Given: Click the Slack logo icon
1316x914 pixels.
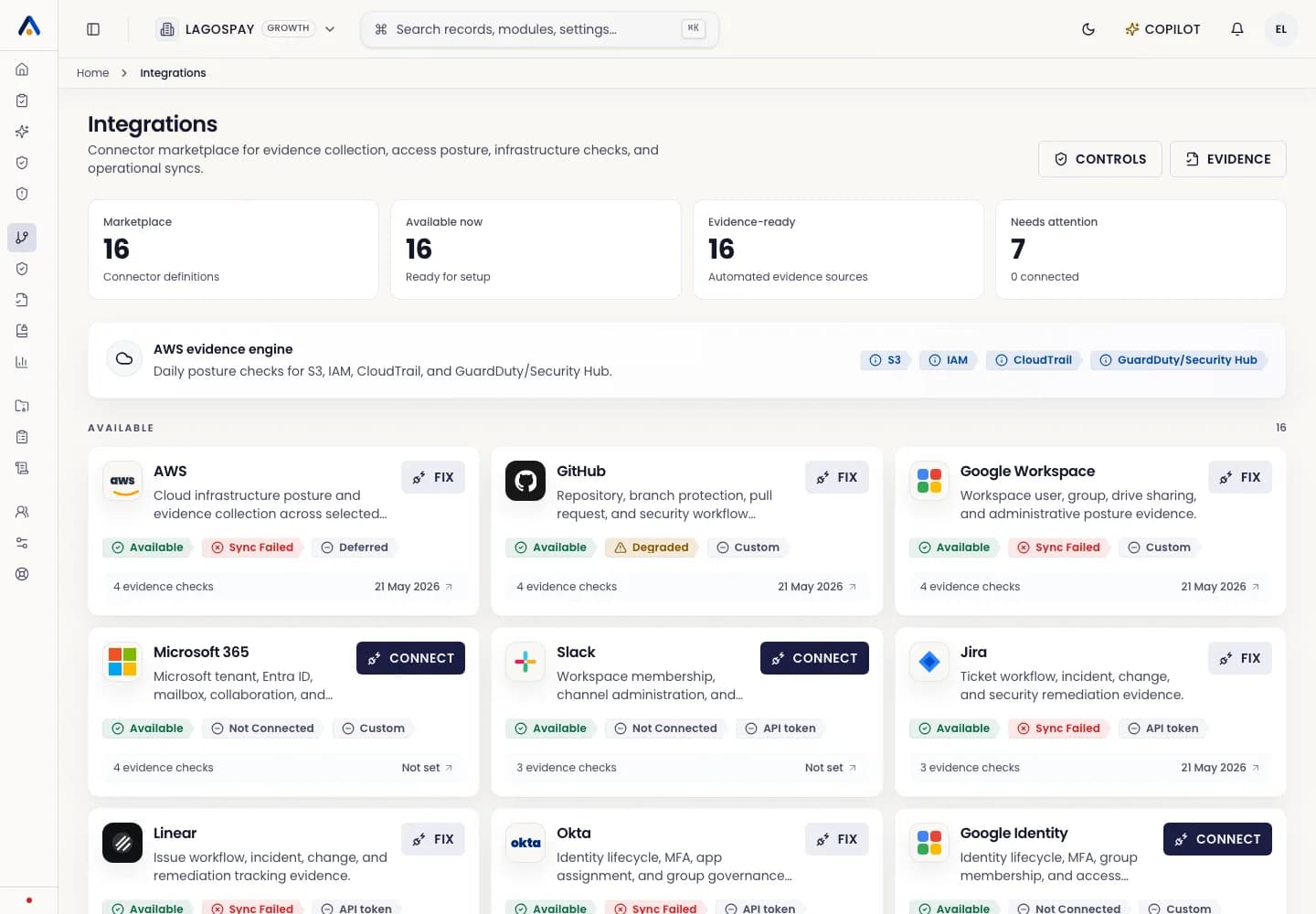Looking at the screenshot, I should 525,662.
